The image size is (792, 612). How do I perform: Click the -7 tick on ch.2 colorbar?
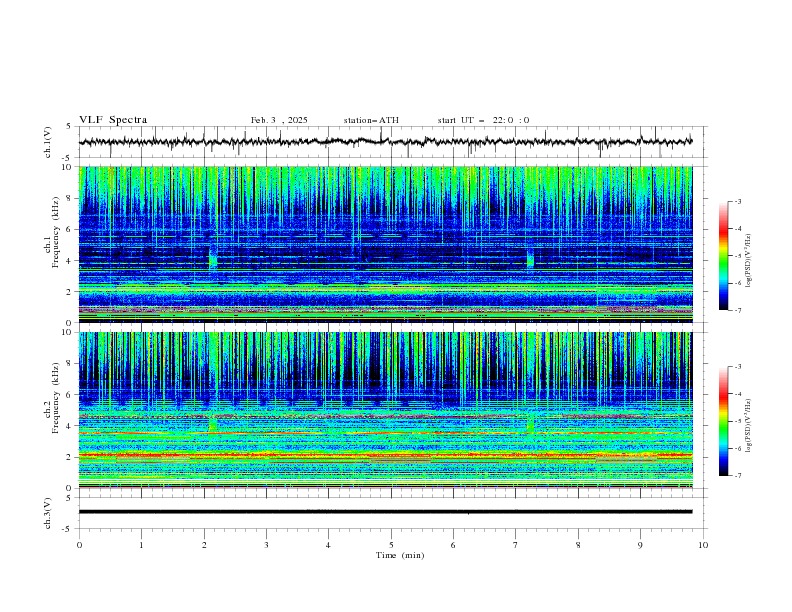click(x=738, y=476)
